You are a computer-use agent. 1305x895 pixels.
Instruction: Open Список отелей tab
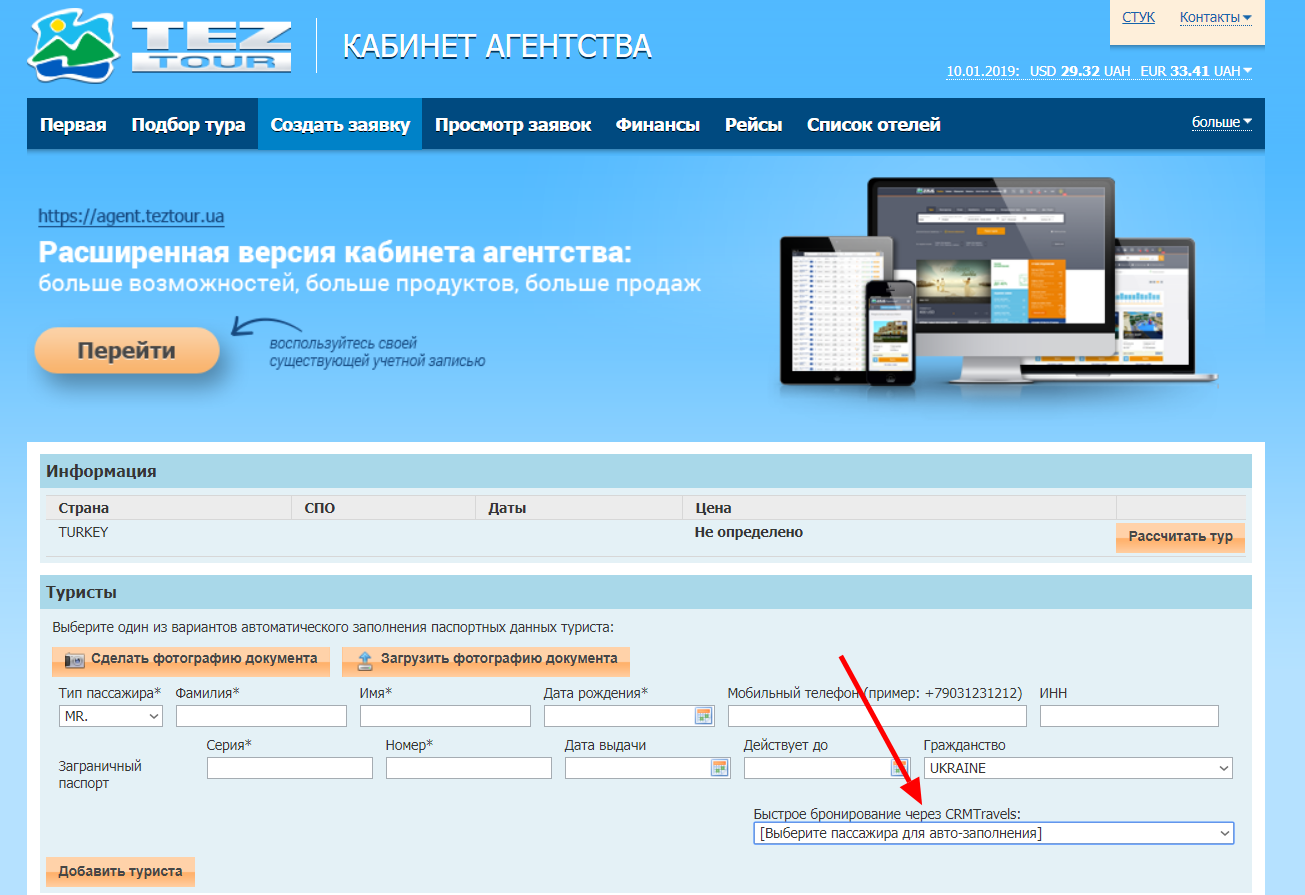(874, 125)
